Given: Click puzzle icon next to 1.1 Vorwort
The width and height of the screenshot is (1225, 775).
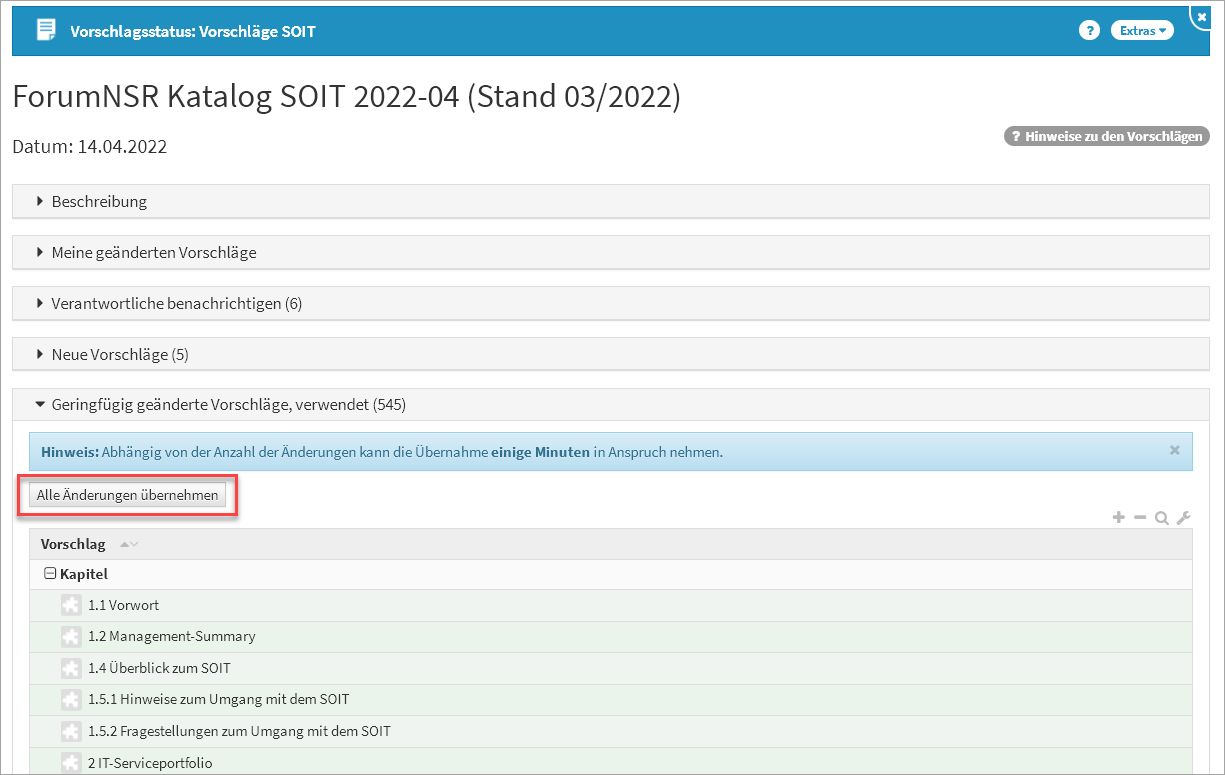Looking at the screenshot, I should click(70, 606).
